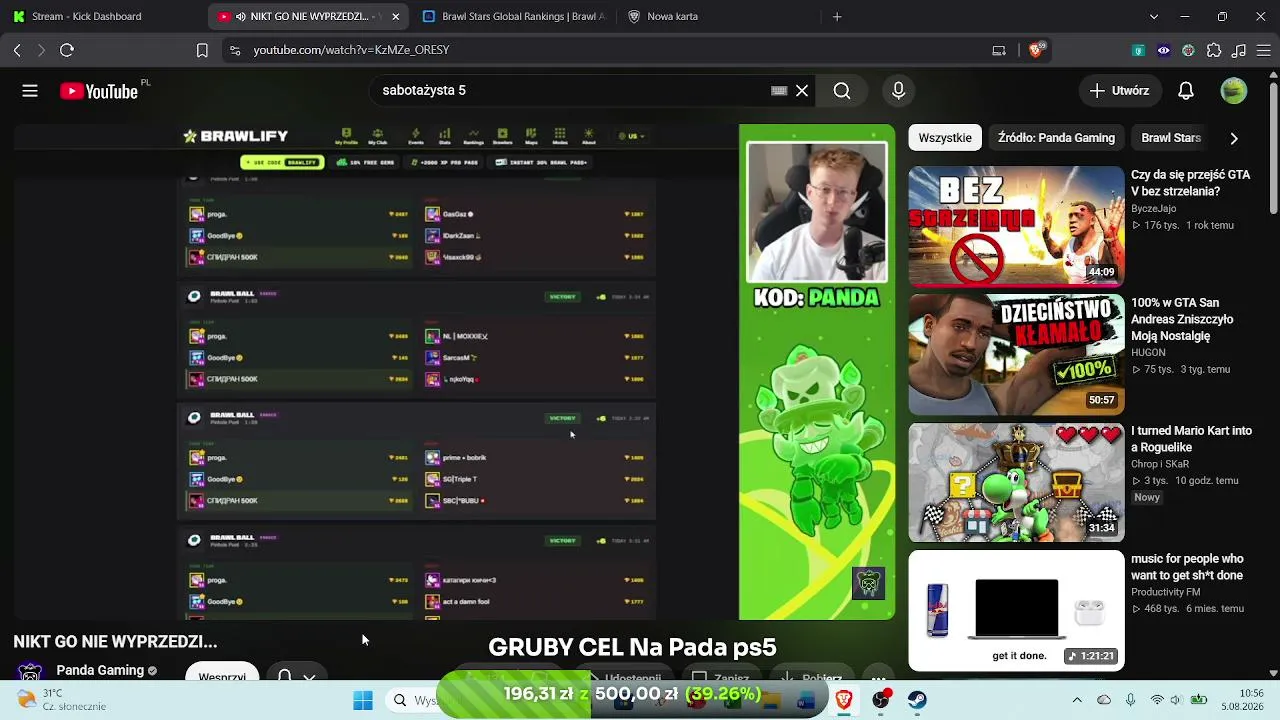The height and width of the screenshot is (720, 1280).
Task: Open the weather widget on the taskbar
Action: [60, 700]
